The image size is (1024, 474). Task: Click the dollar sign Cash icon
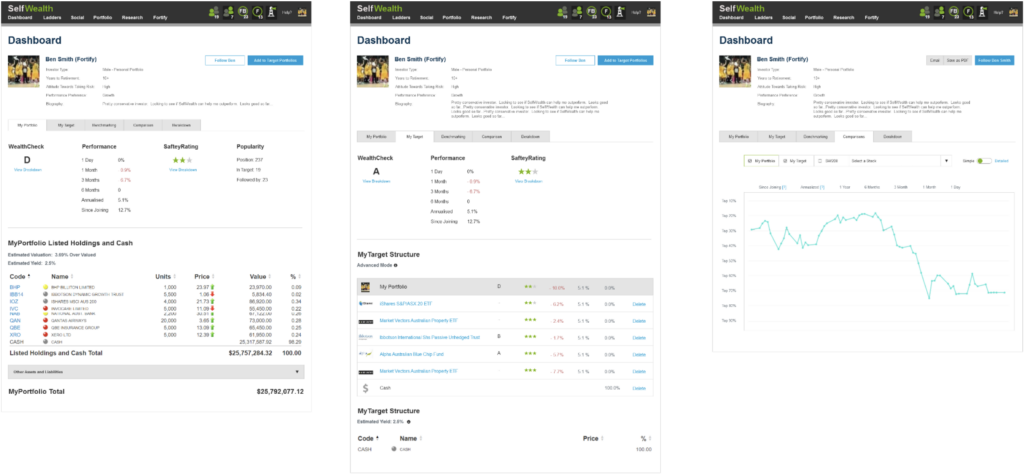click(x=367, y=386)
